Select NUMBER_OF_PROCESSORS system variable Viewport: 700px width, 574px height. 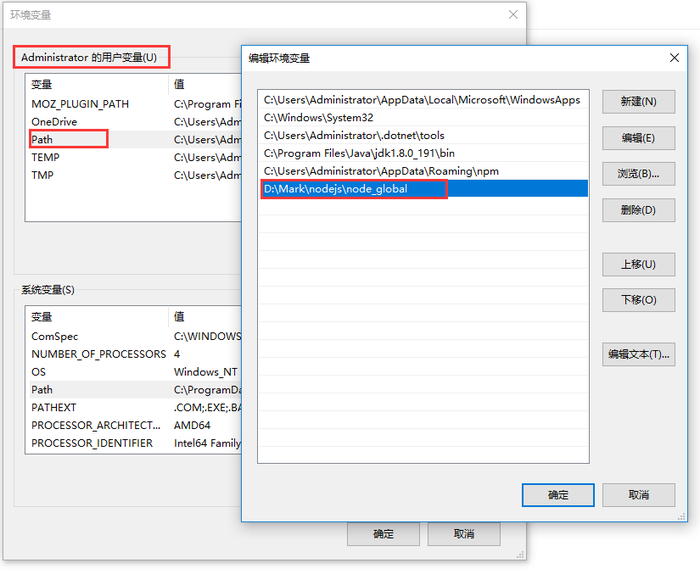(x=98, y=354)
